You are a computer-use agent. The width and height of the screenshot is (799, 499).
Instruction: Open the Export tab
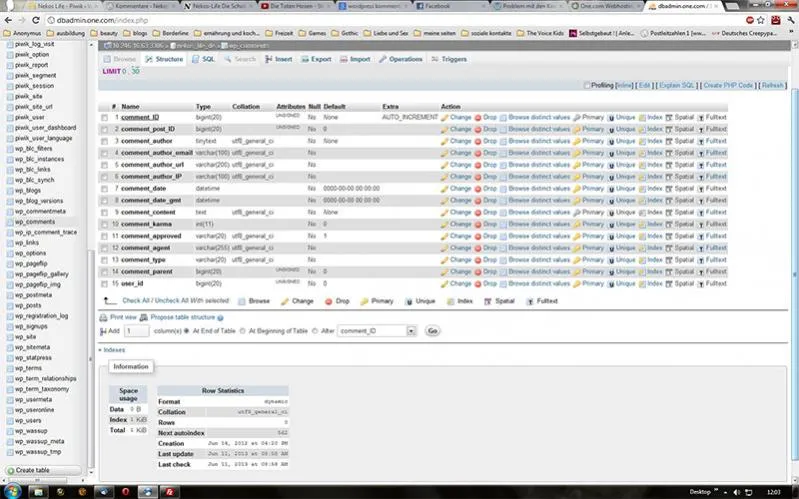pyautogui.click(x=316, y=60)
